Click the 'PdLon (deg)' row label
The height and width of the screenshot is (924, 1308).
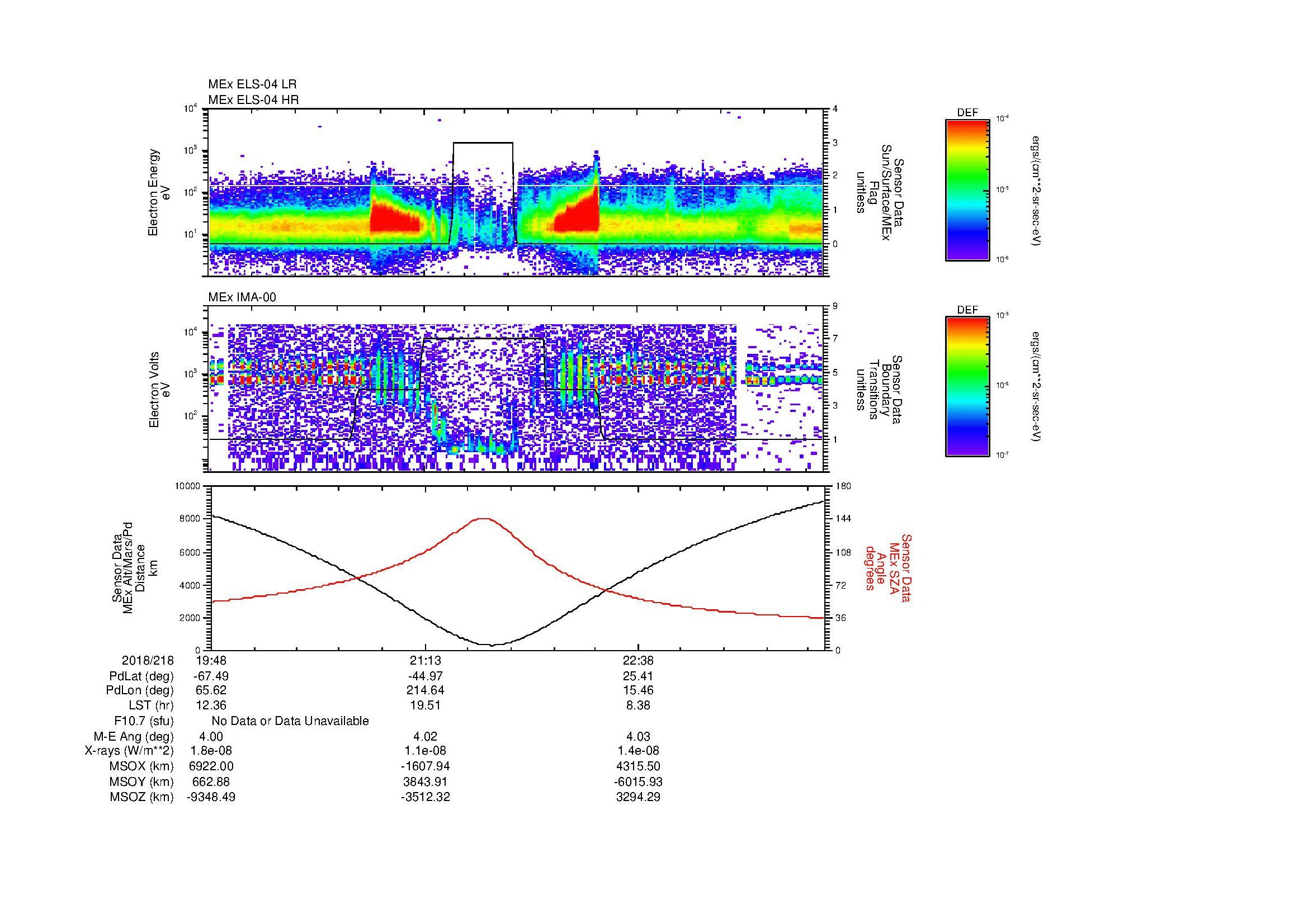(140, 690)
